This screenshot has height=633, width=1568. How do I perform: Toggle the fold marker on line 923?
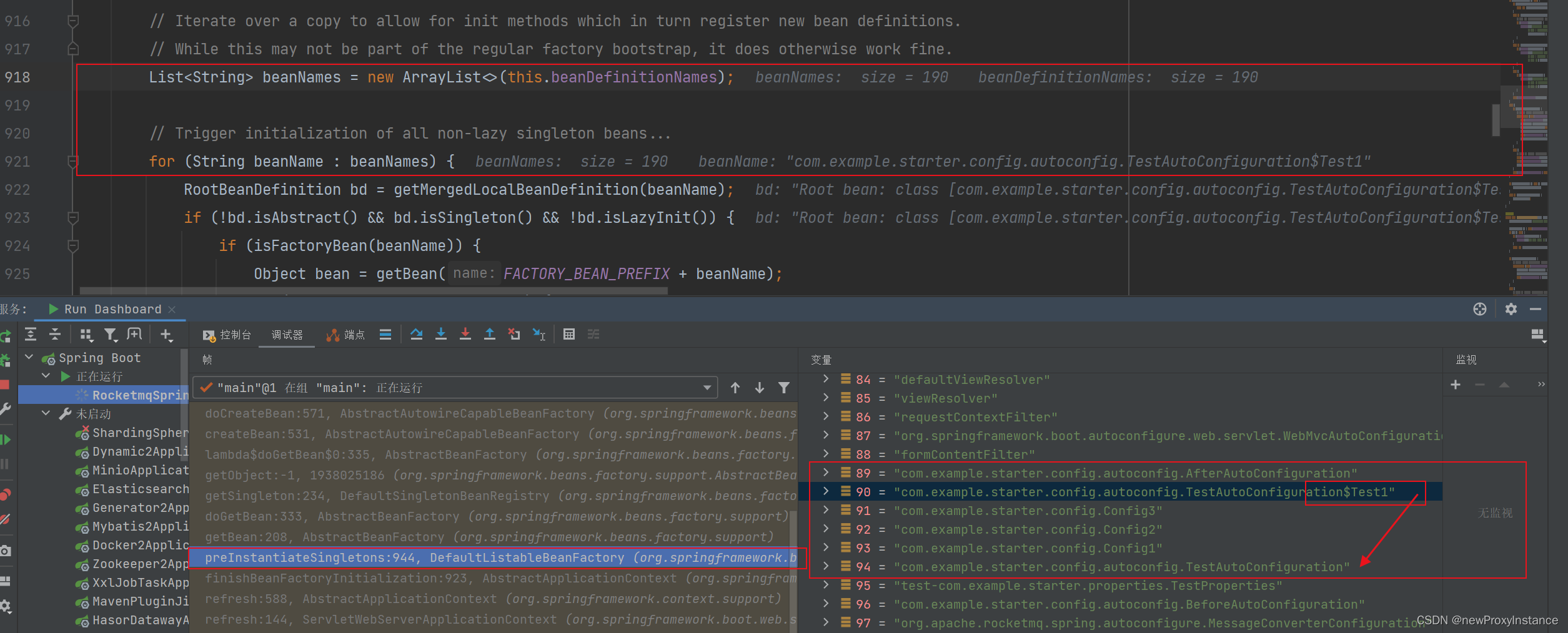point(73,218)
